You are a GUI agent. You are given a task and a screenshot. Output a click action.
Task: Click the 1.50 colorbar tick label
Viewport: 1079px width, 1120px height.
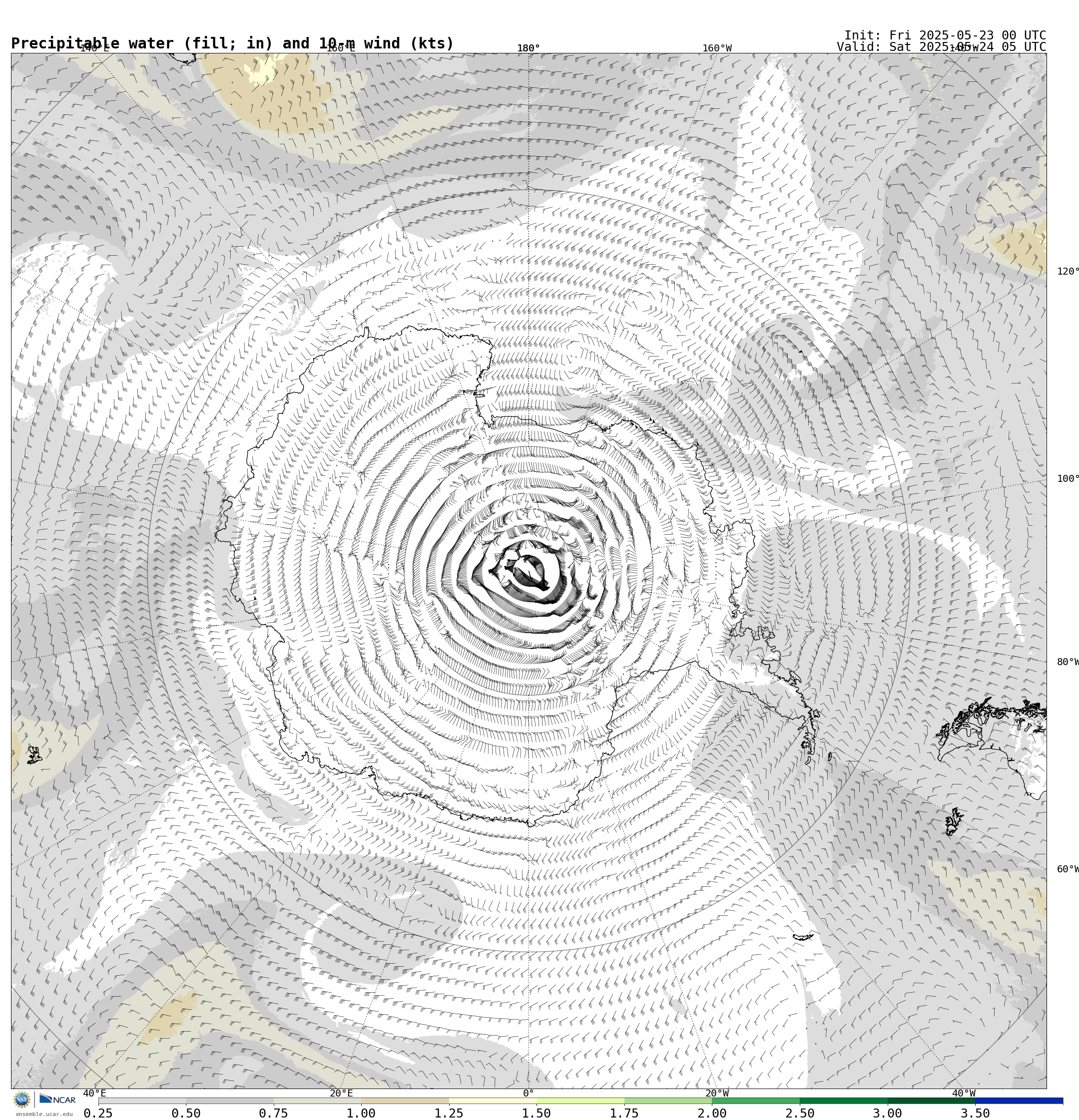tap(537, 1113)
